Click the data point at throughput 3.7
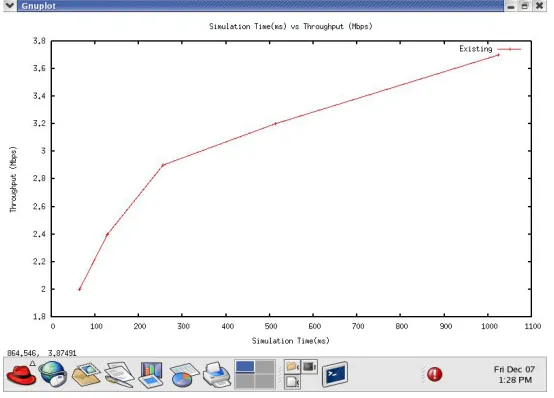The width and height of the screenshot is (554, 398). pyautogui.click(x=498, y=55)
